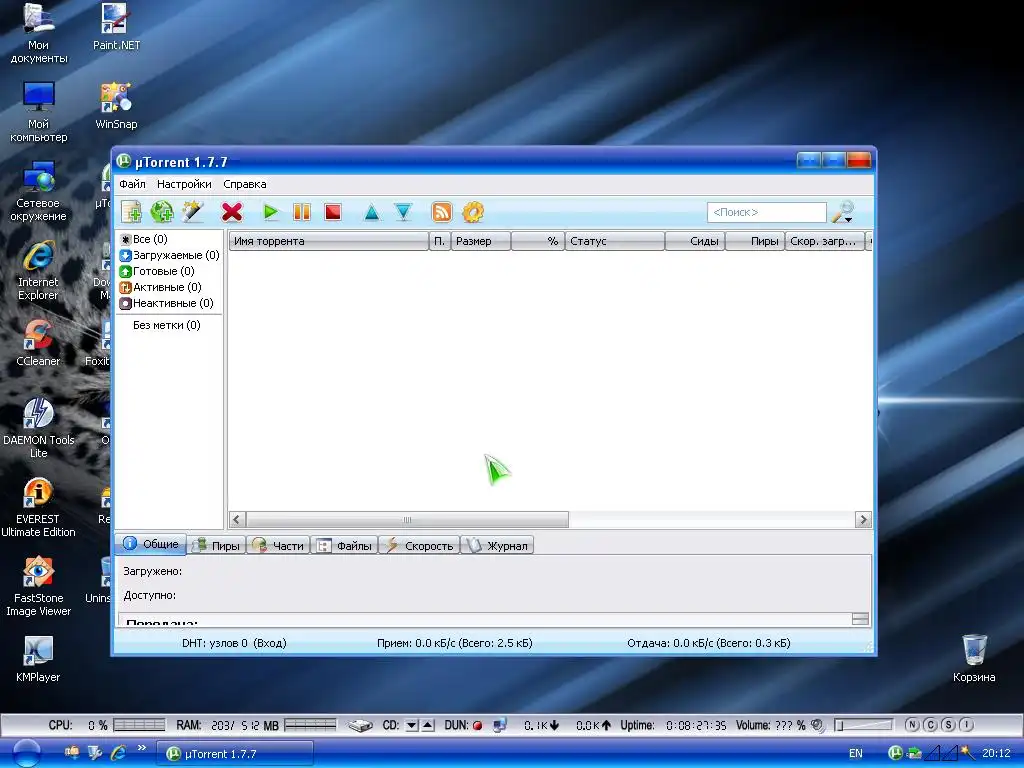1024x768 pixels.
Task: Open FastStone Image Viewer desktop shortcut
Action: point(39,586)
